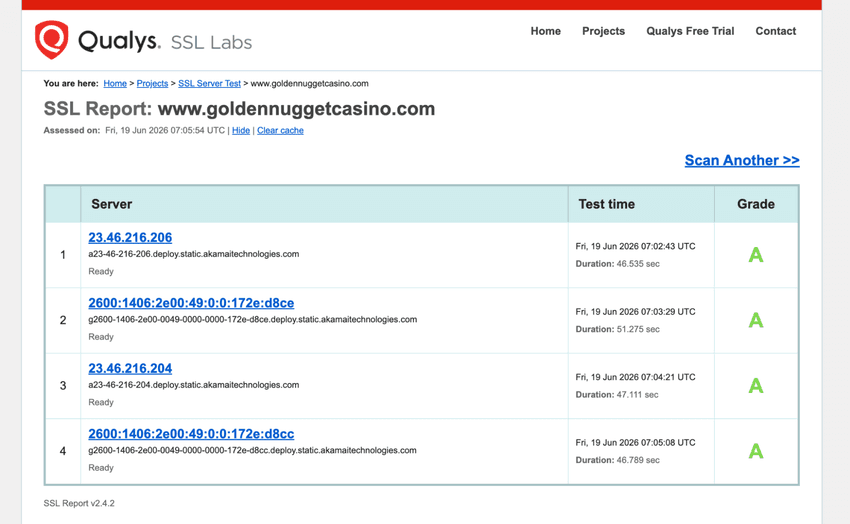850x524 pixels.
Task: Click Duration 46.789 sec value
Action: click(638, 460)
